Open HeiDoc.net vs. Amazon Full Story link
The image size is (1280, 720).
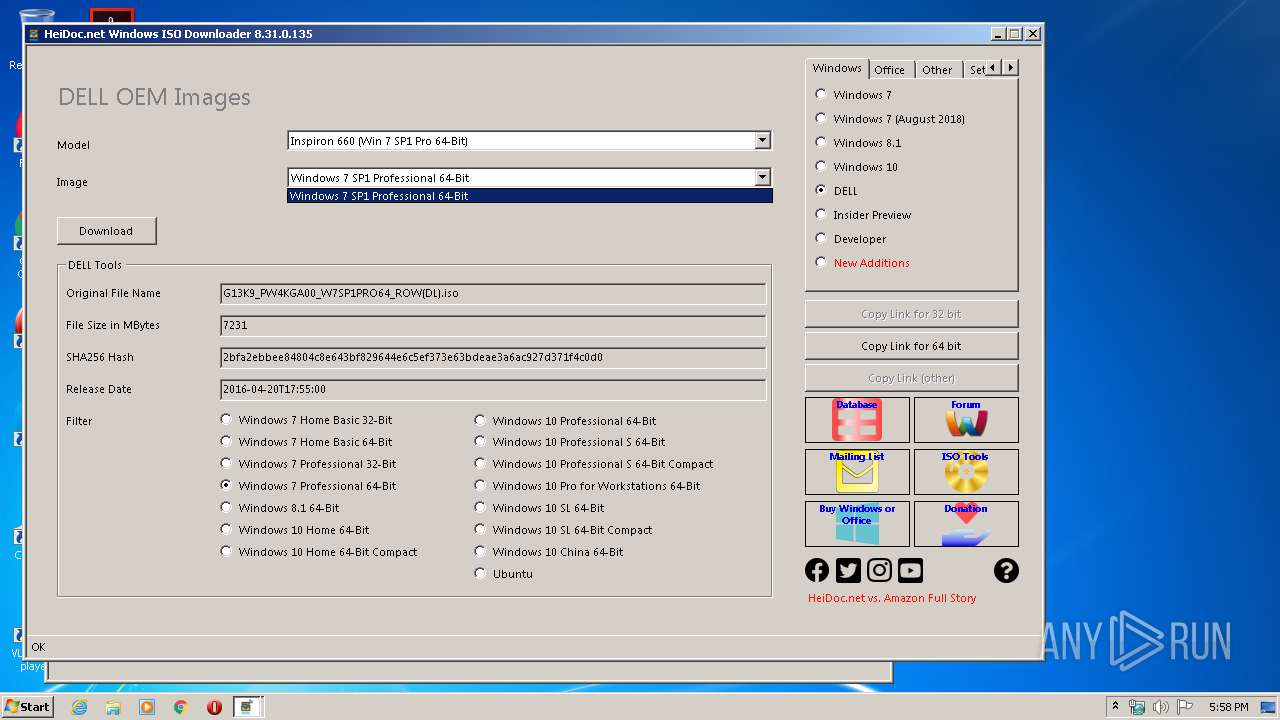tap(892, 598)
